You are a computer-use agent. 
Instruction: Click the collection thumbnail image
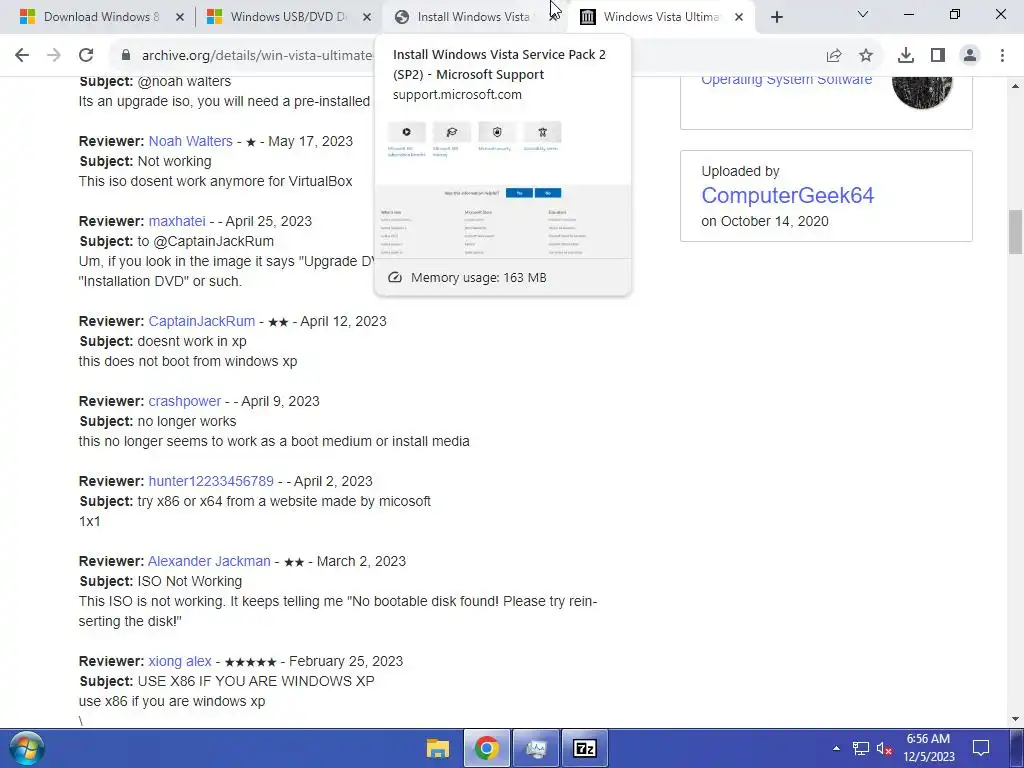921,90
